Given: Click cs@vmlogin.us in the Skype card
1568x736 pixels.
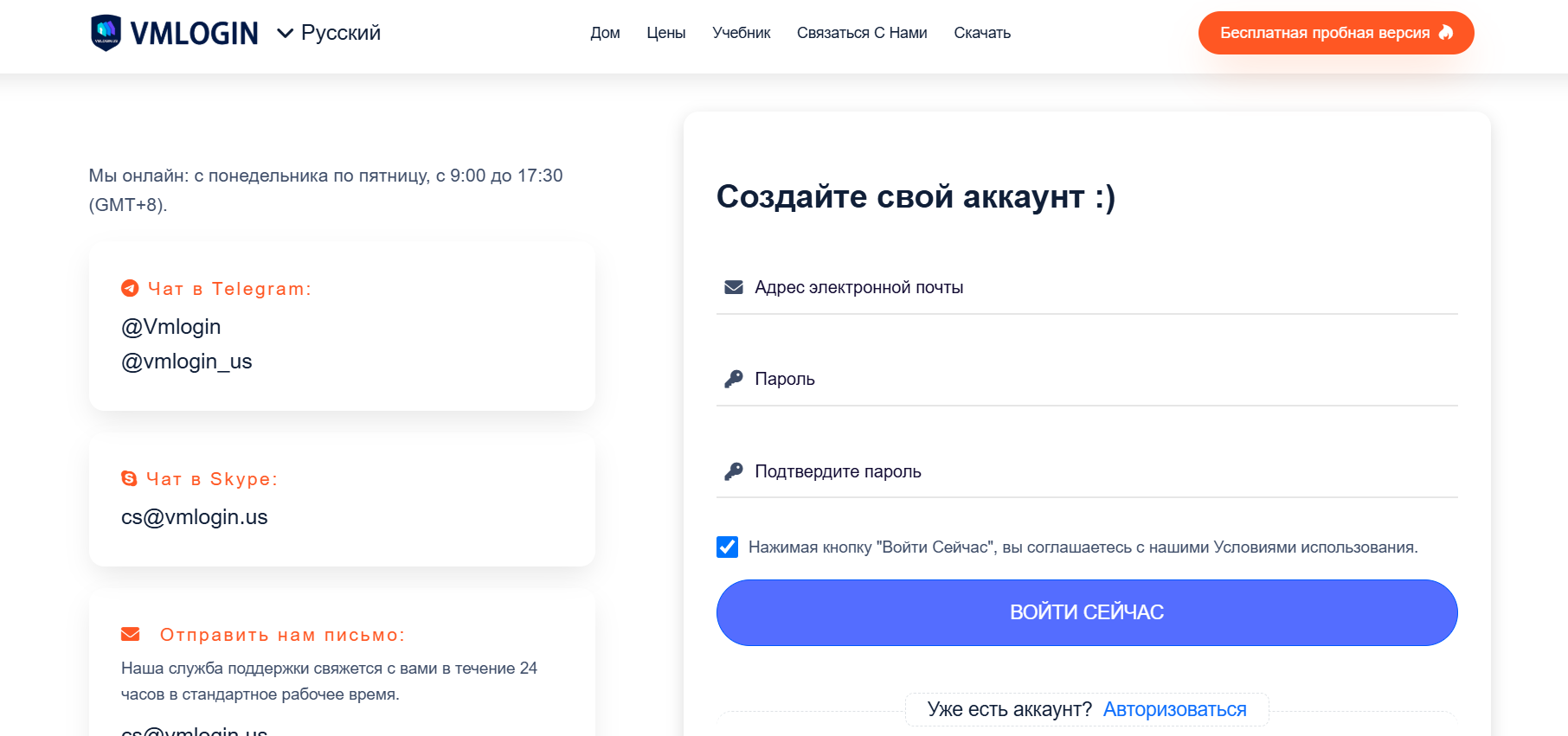Looking at the screenshot, I should point(195,517).
